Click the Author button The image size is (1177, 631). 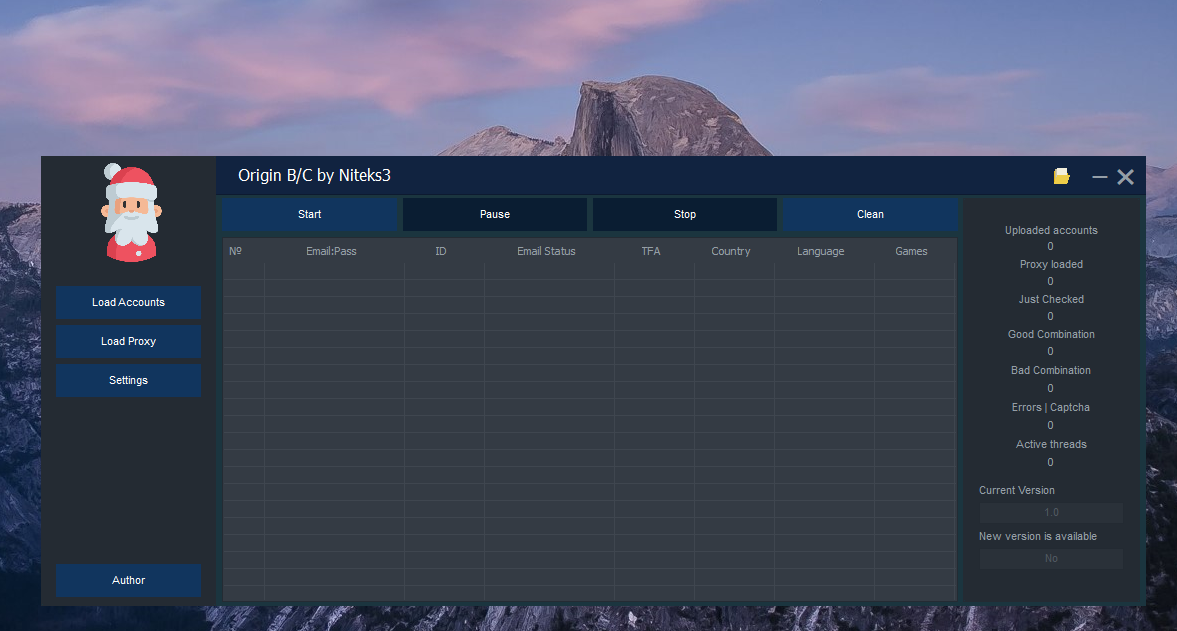tap(128, 580)
